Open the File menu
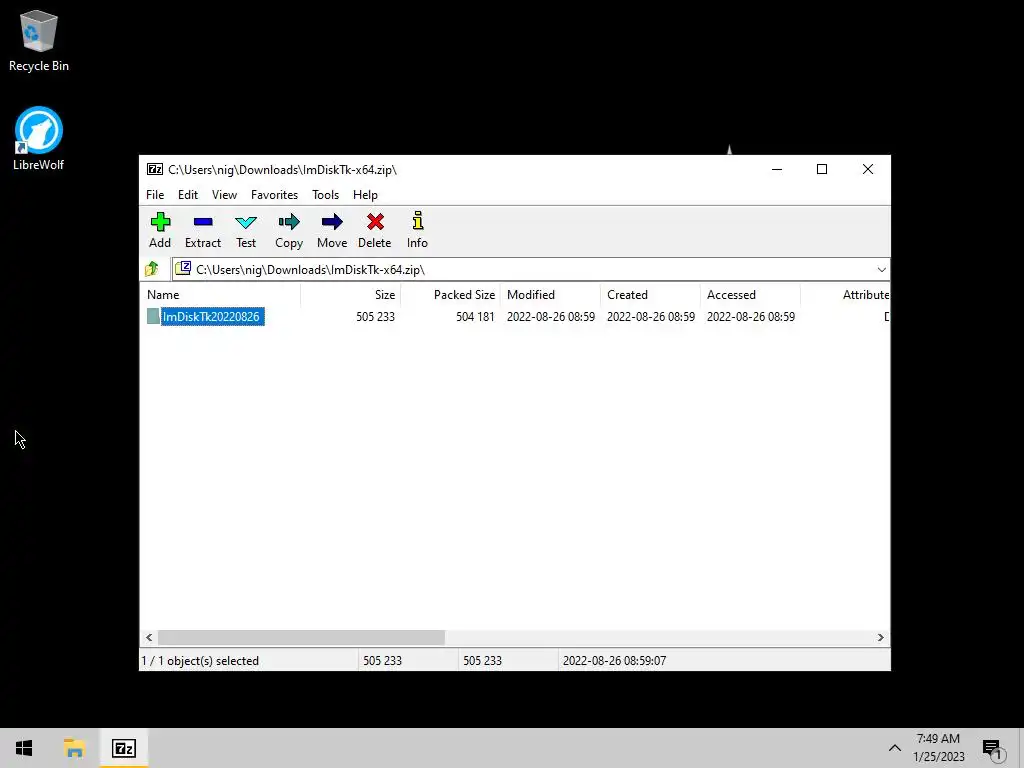 (155, 195)
